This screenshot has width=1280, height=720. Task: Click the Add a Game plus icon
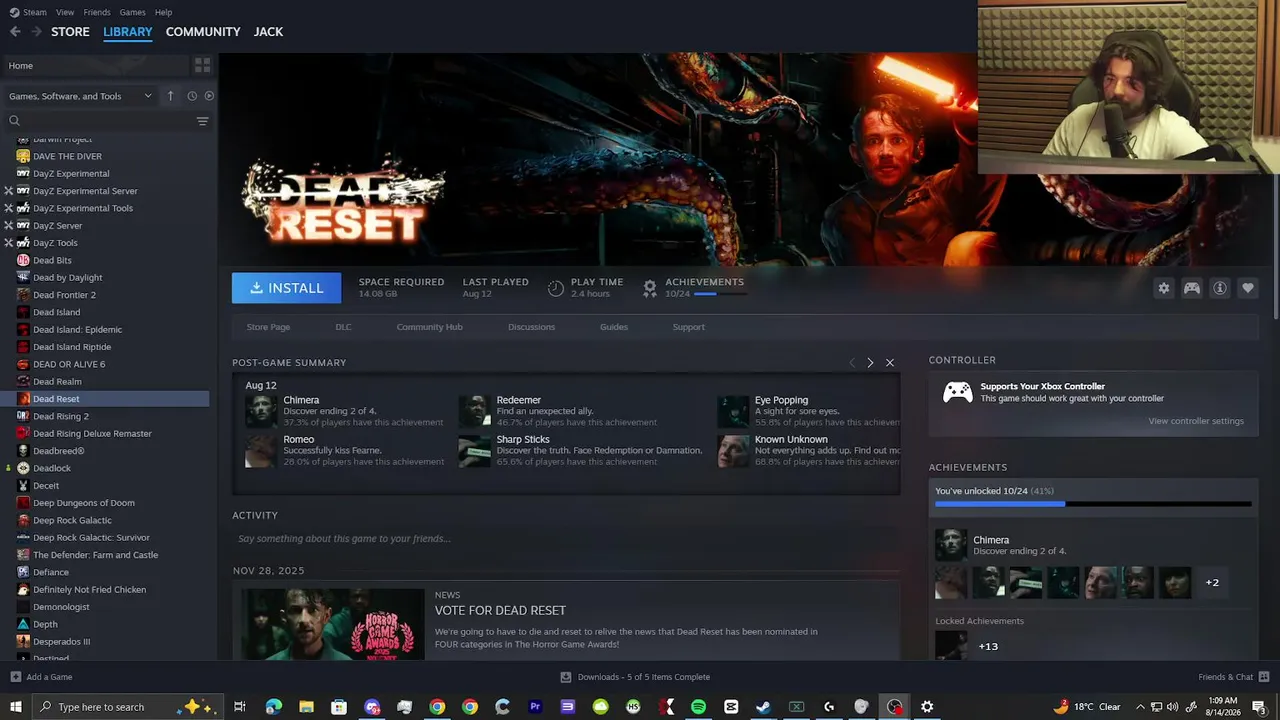click(x=15, y=677)
